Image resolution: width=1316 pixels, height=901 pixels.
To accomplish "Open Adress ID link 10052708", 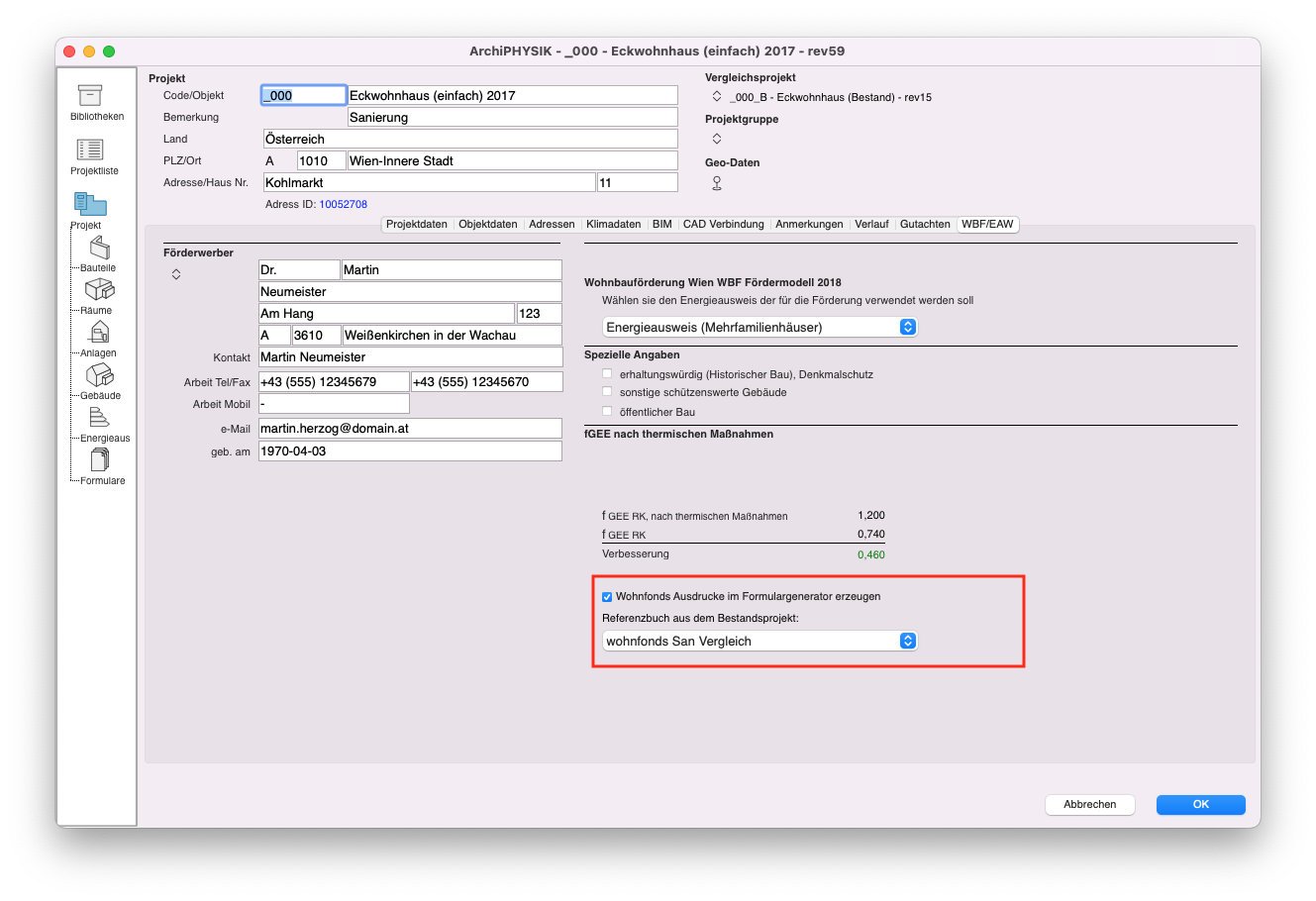I will [343, 204].
